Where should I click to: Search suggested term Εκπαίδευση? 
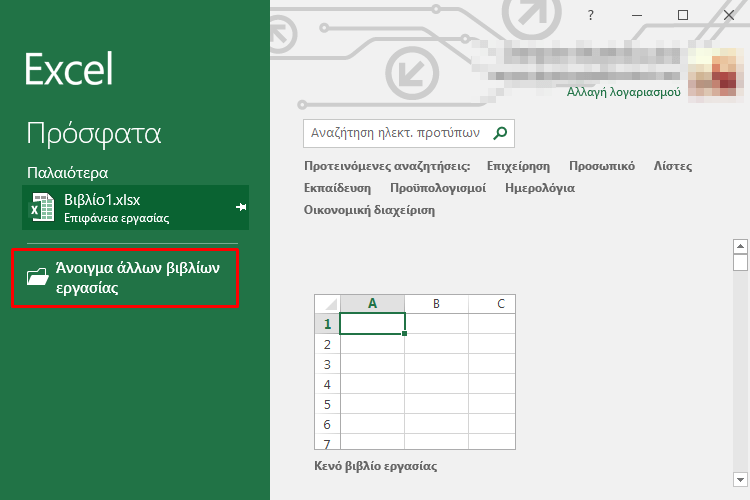[x=337, y=188]
